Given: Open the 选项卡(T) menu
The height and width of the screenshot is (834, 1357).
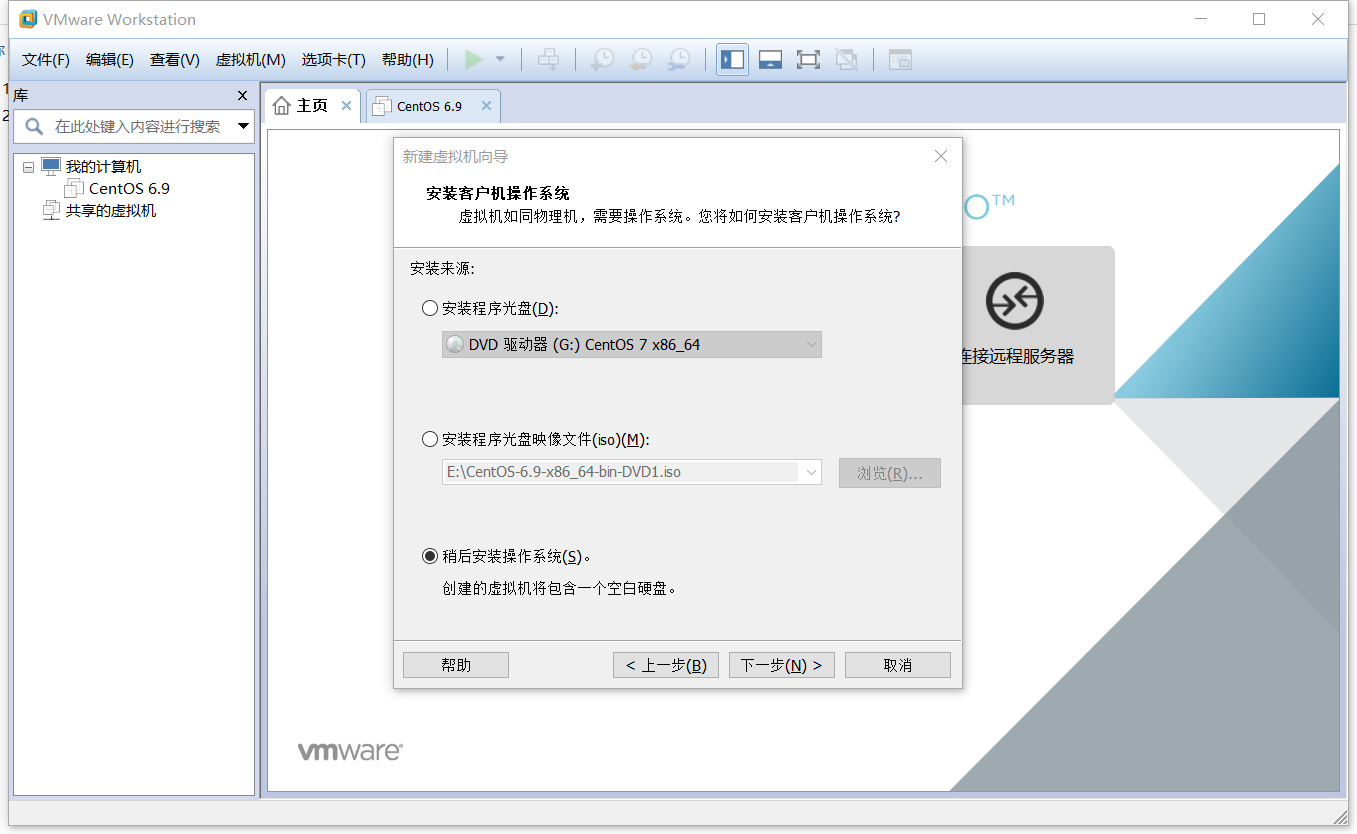Looking at the screenshot, I should click(334, 60).
